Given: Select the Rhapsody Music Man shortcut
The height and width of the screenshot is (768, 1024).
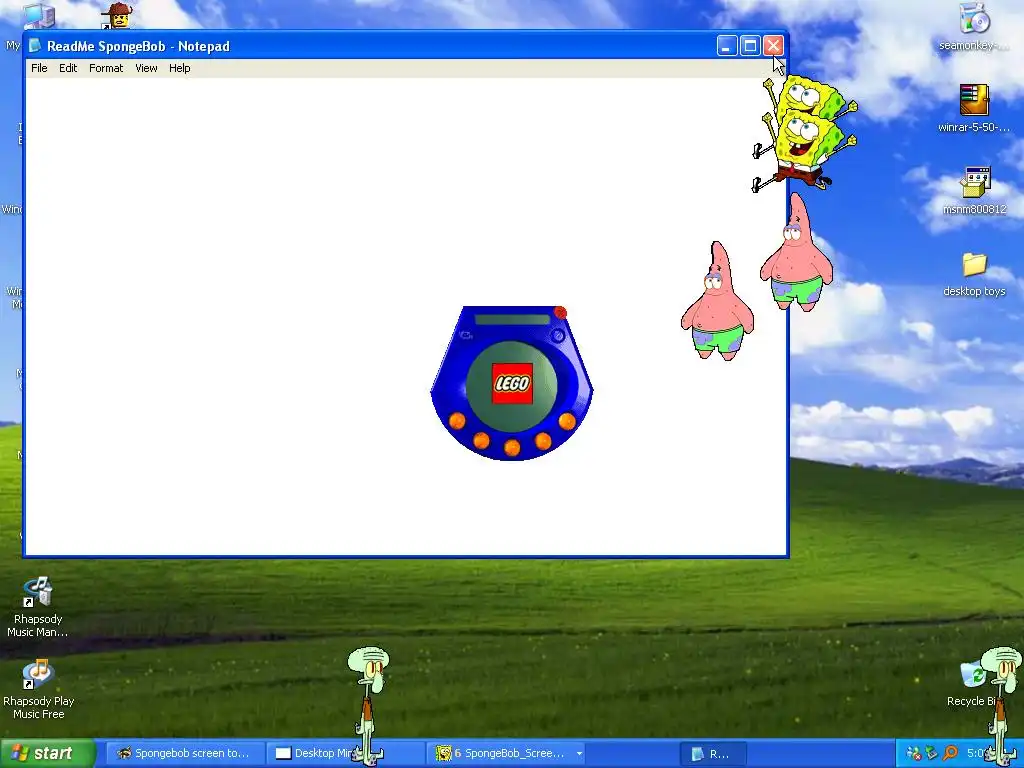Looking at the screenshot, I should (38, 607).
